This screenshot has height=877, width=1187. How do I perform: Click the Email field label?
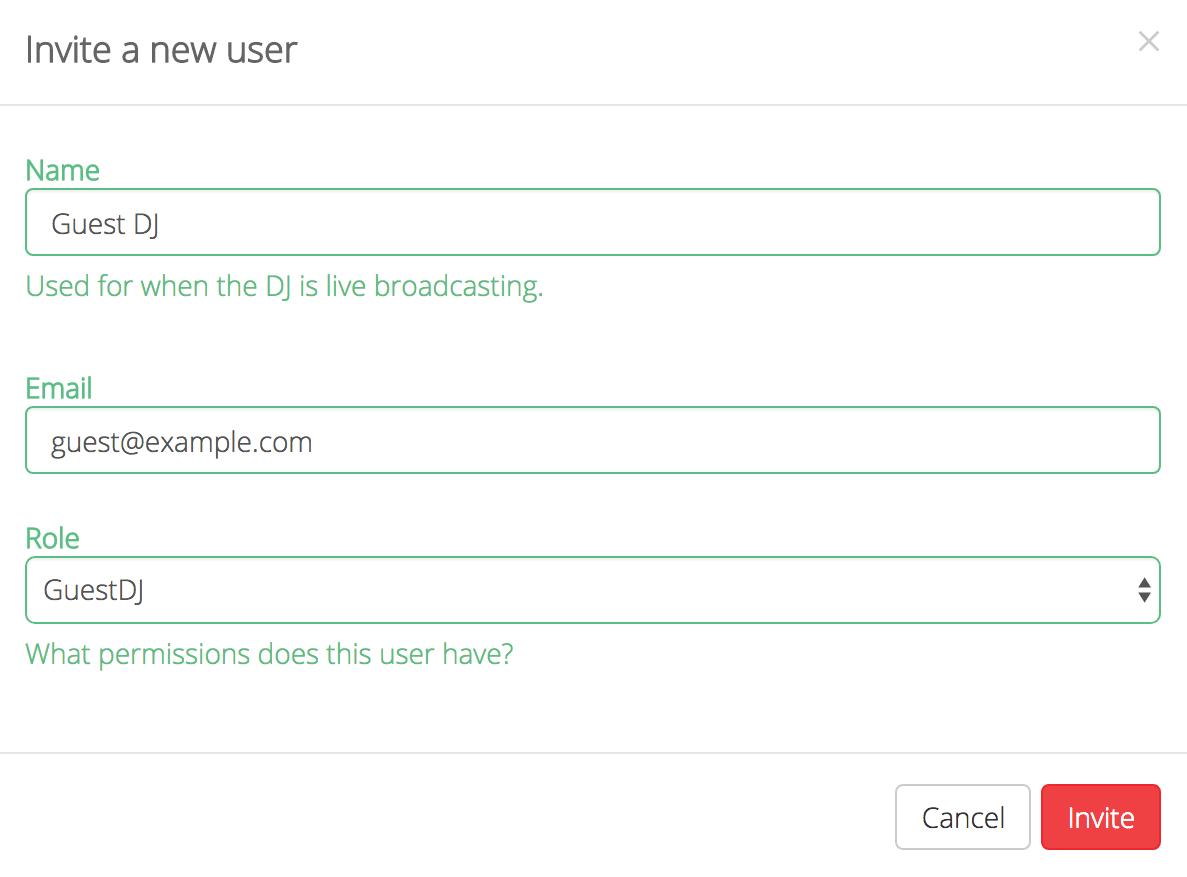point(59,389)
